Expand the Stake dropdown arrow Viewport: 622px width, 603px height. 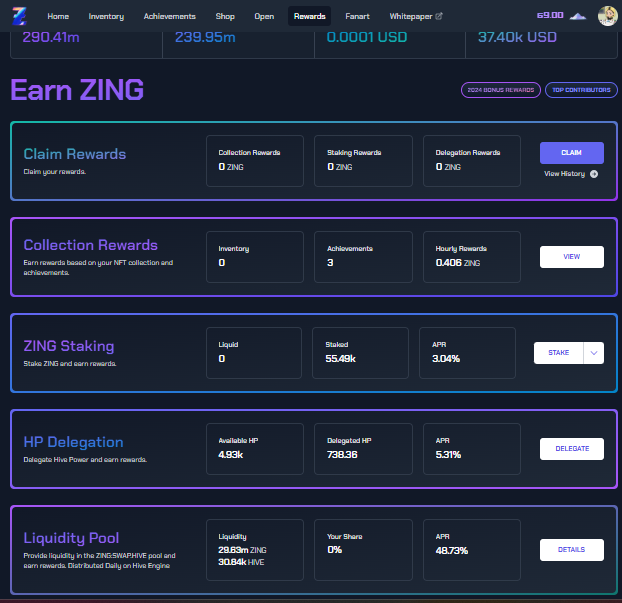pyautogui.click(x=594, y=353)
